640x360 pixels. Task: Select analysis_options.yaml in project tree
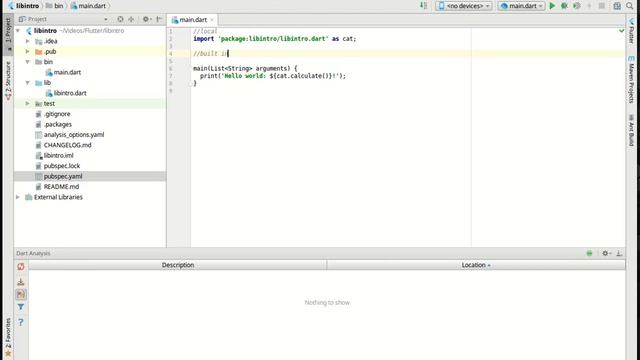pos(74,135)
